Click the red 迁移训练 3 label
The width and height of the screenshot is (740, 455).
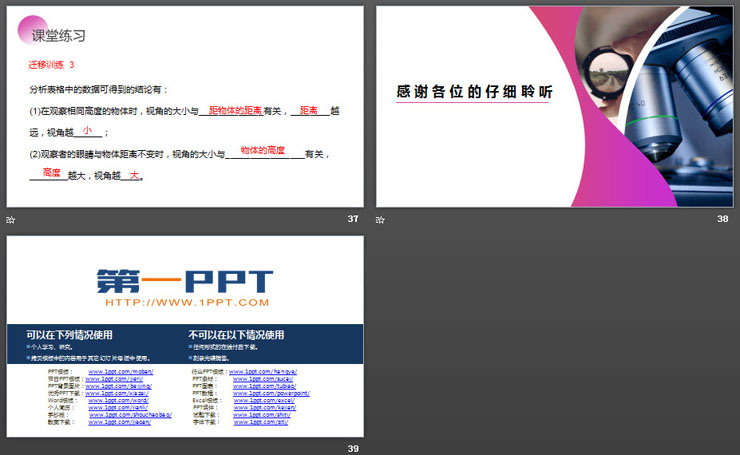[51, 66]
